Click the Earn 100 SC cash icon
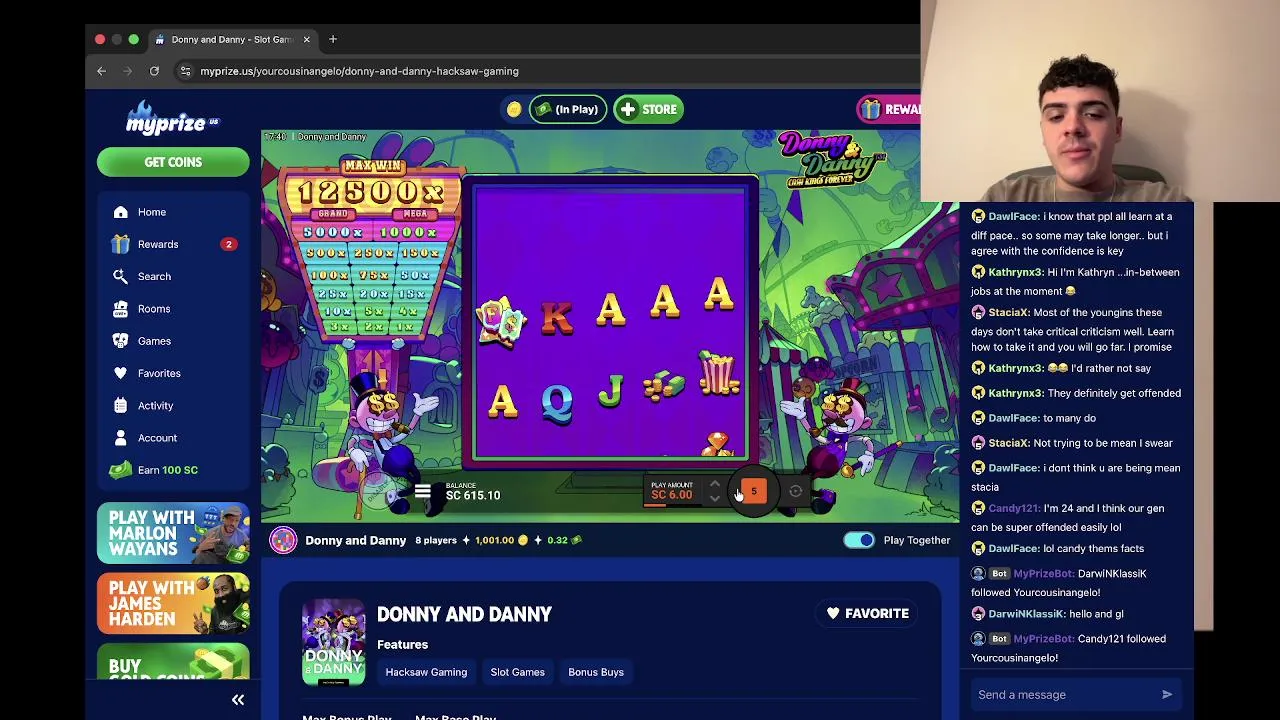Screen dimensions: 1280x720 (120, 470)
